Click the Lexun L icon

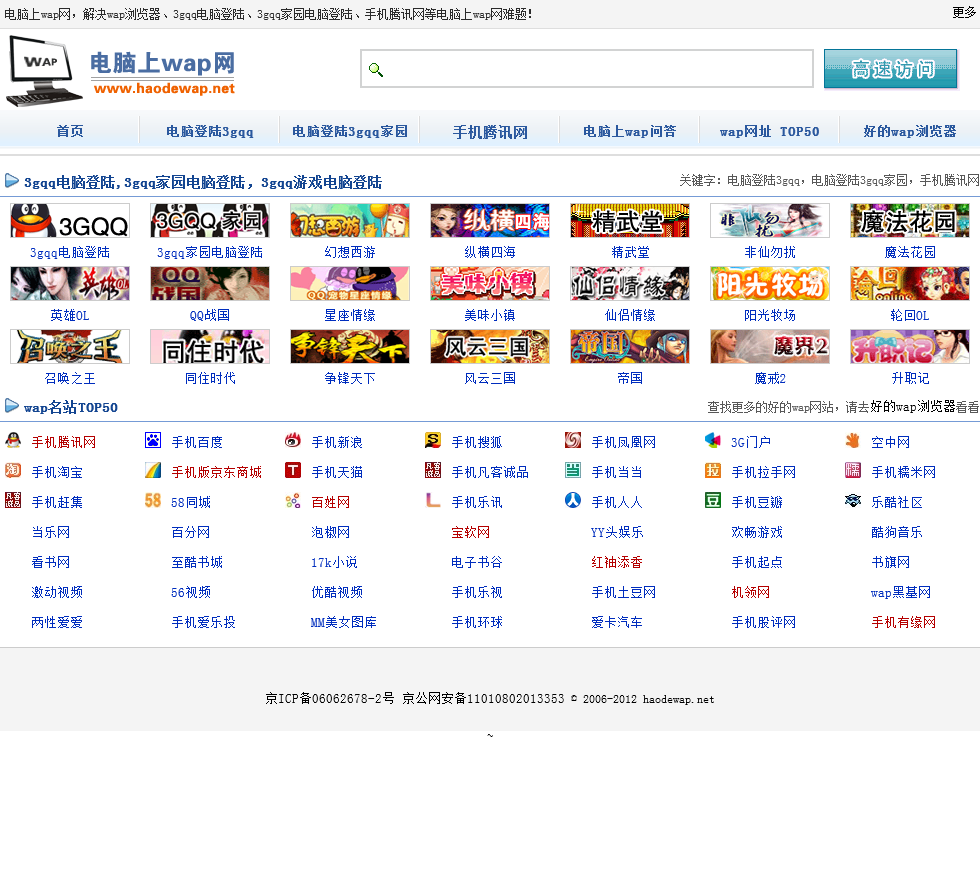coord(433,500)
